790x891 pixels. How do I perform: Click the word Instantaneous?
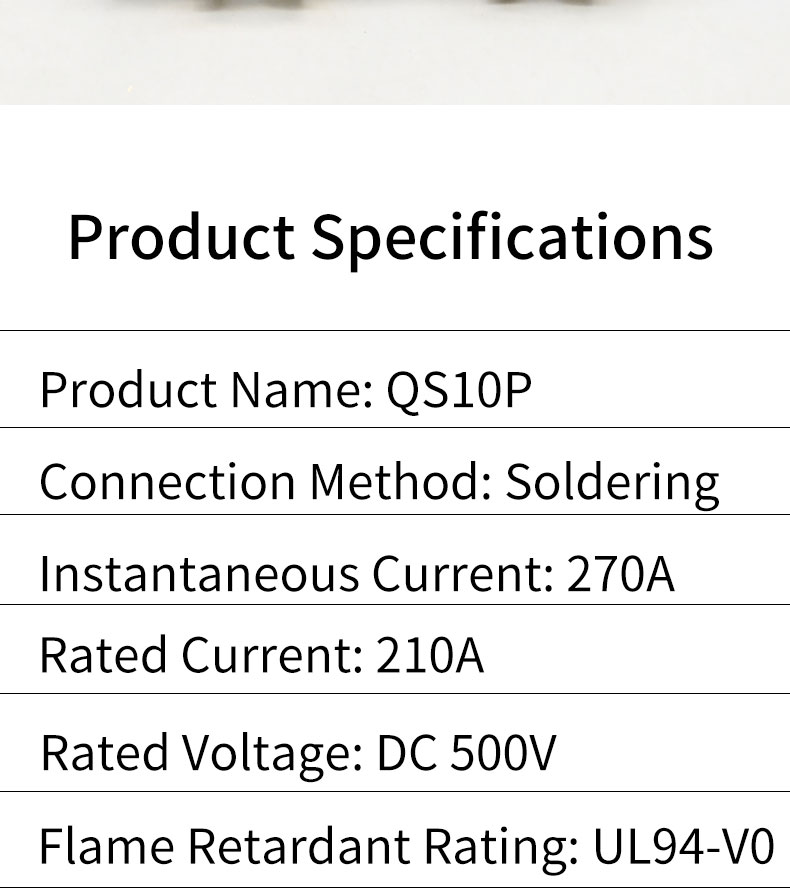199,574
